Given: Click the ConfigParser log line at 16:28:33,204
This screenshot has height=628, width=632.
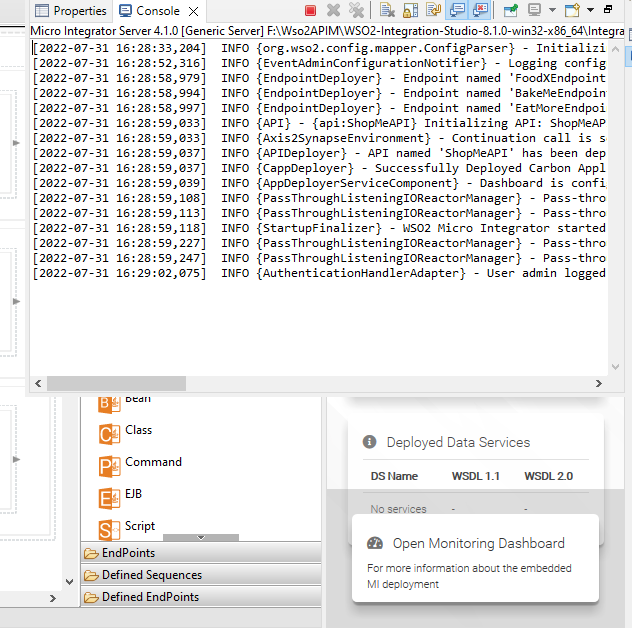Looking at the screenshot, I should [319, 48].
